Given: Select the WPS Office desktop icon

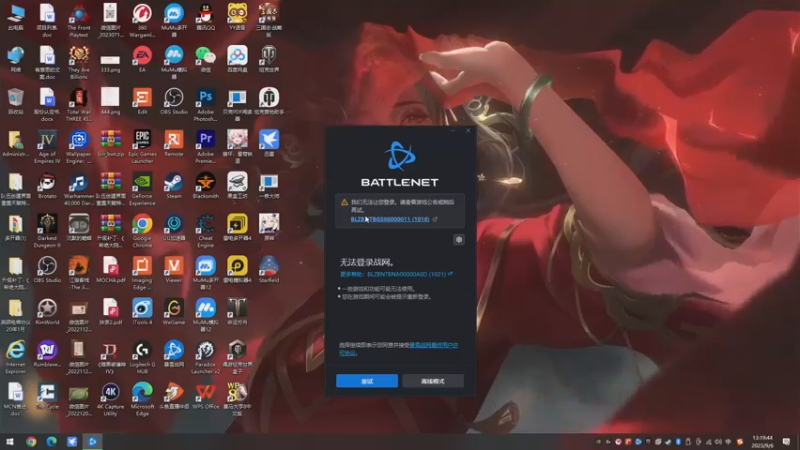Looking at the screenshot, I should 206,396.
